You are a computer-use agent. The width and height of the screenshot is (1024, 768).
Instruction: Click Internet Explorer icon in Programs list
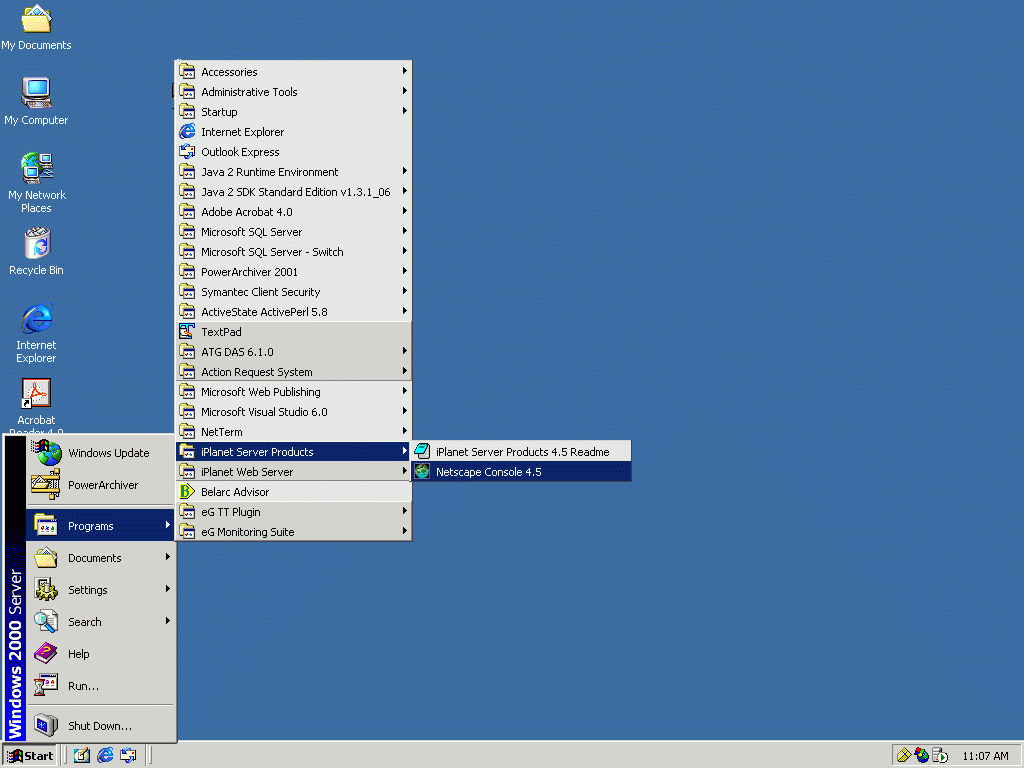click(x=187, y=131)
